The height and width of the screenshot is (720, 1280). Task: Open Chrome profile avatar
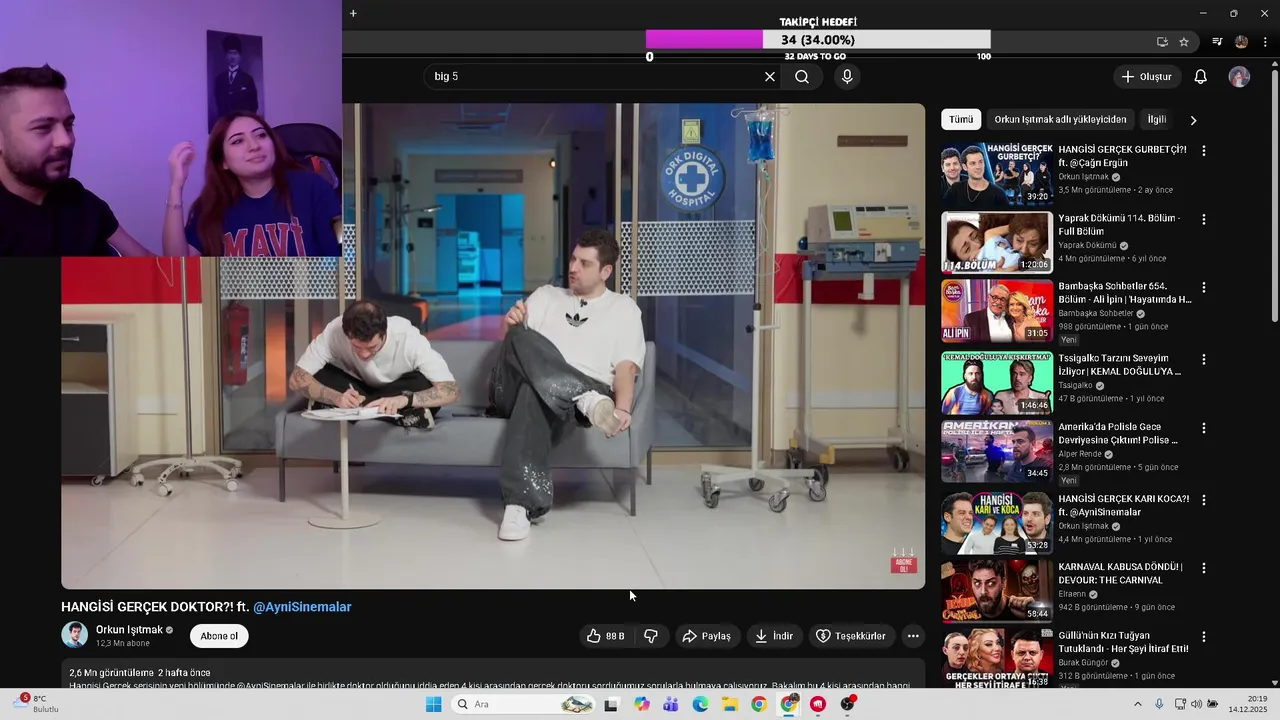(1241, 42)
